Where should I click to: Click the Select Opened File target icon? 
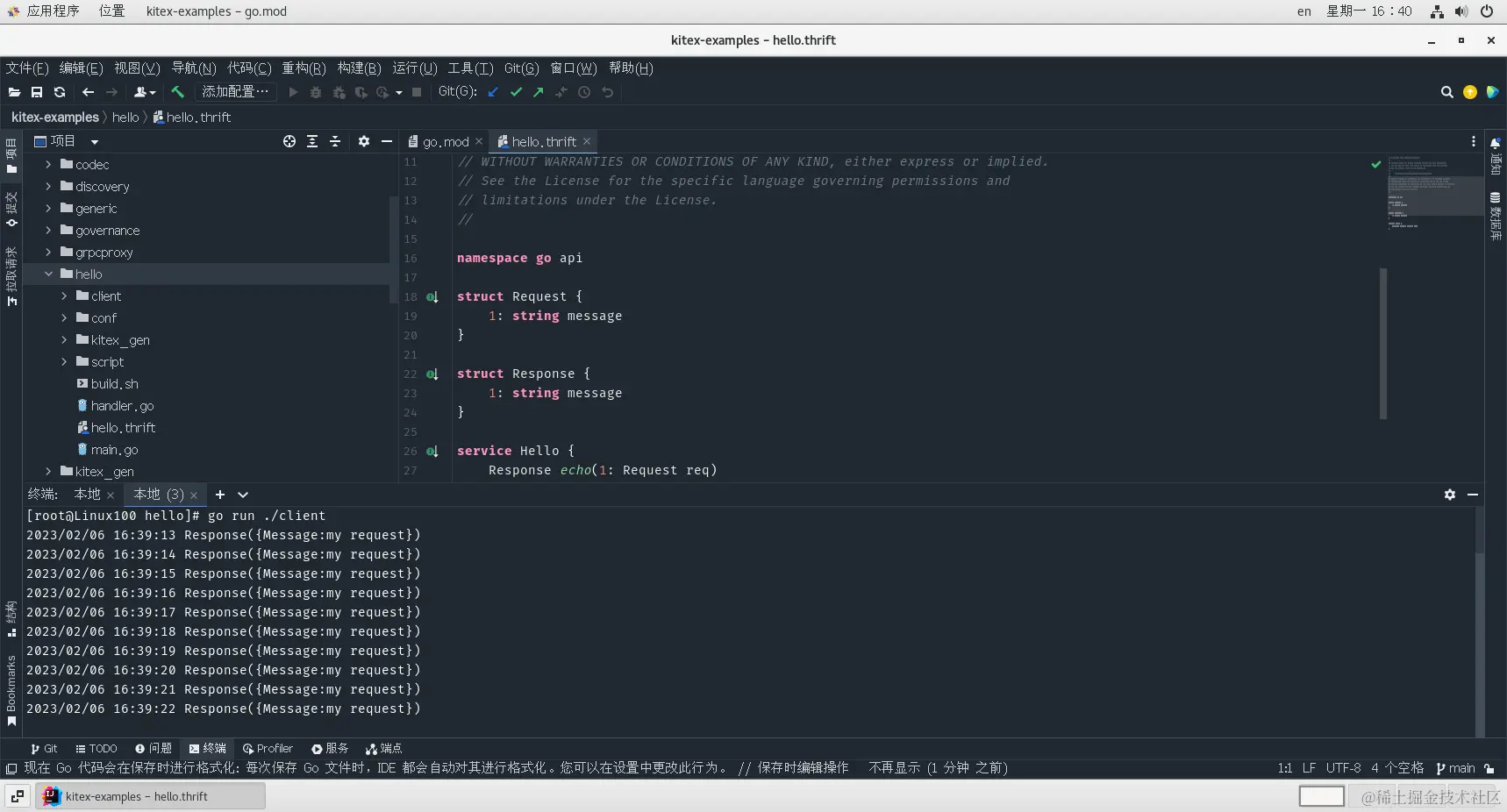(x=289, y=141)
